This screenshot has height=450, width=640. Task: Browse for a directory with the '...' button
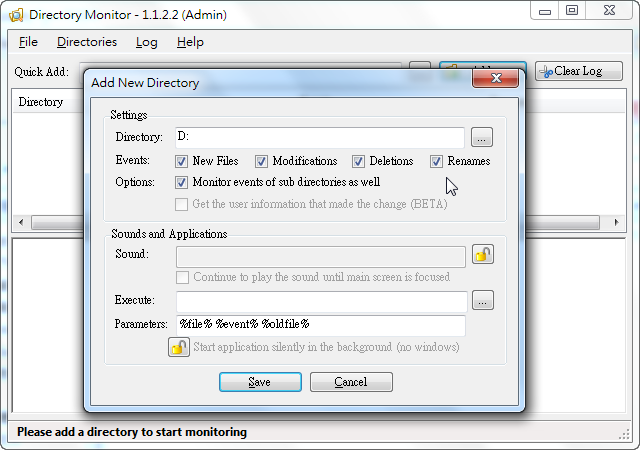[482, 137]
